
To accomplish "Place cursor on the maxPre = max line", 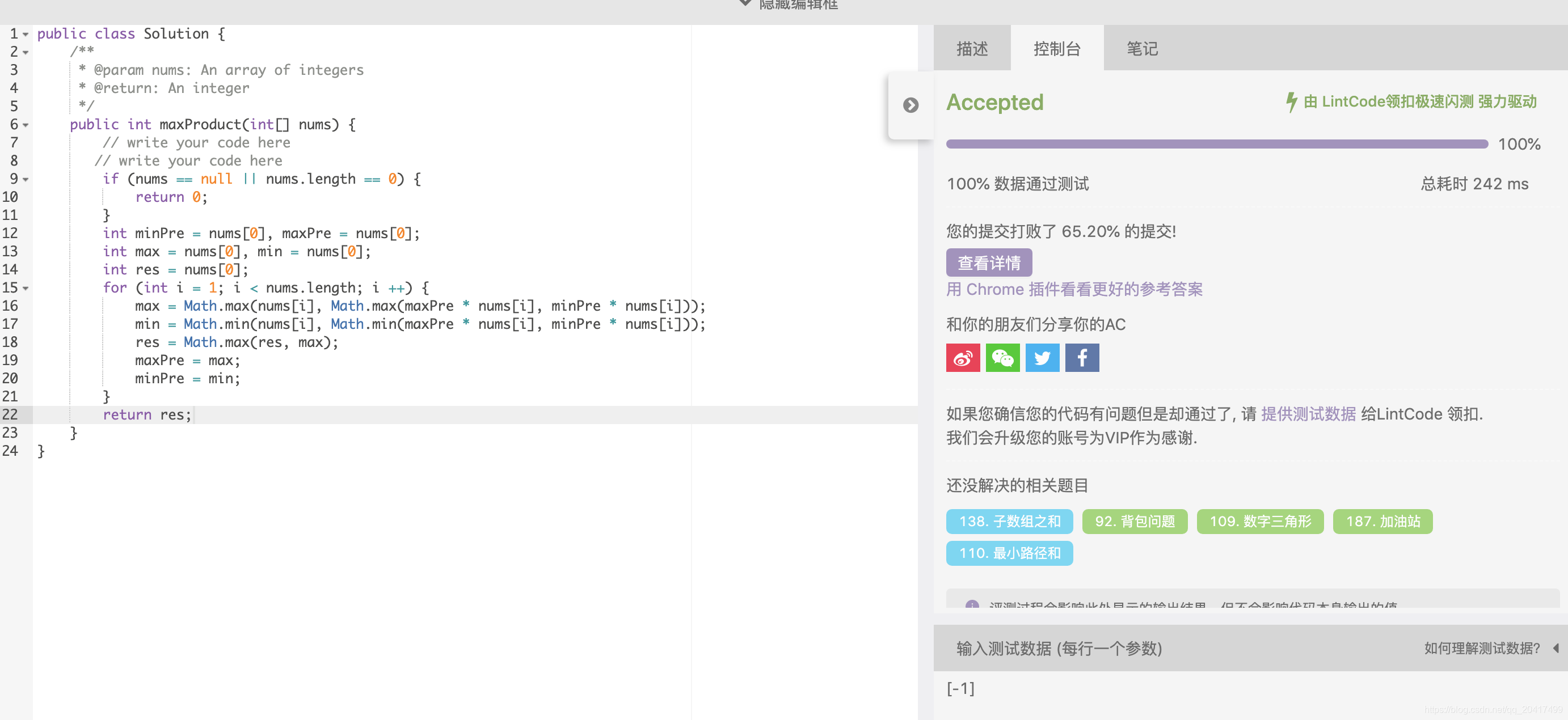I will pos(187,361).
